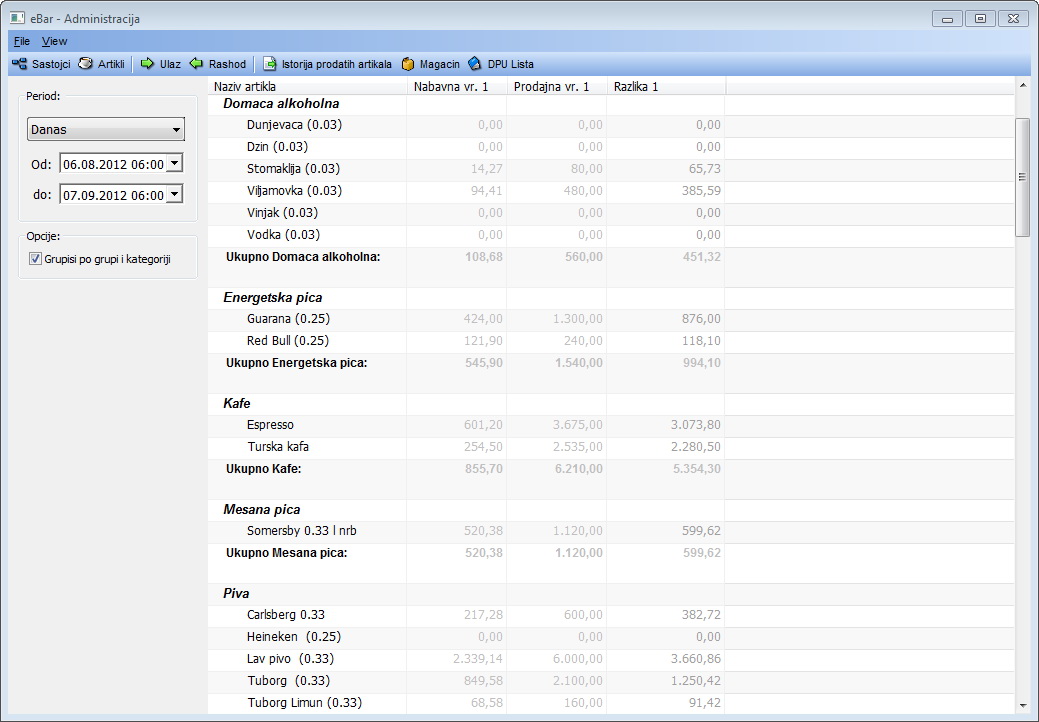Screen dimensions: 1039x722
Task: Expand the Danas period dropdown
Action: pyautogui.click(x=176, y=130)
